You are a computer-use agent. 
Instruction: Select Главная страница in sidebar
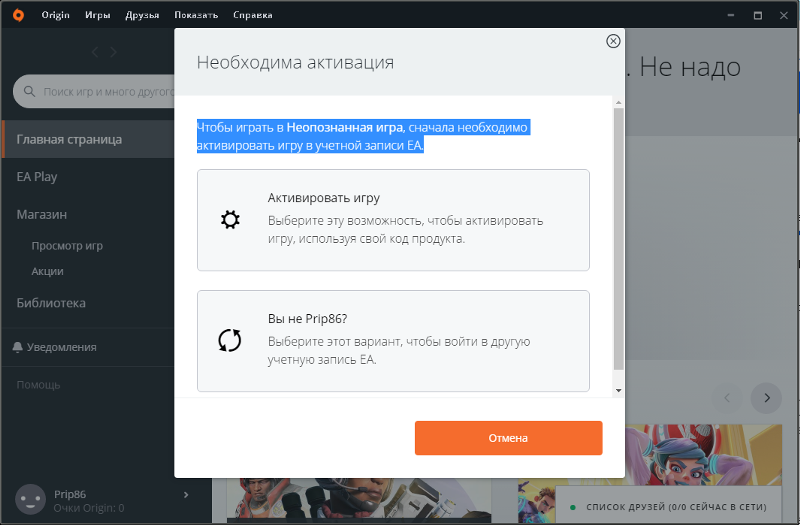click(88, 139)
